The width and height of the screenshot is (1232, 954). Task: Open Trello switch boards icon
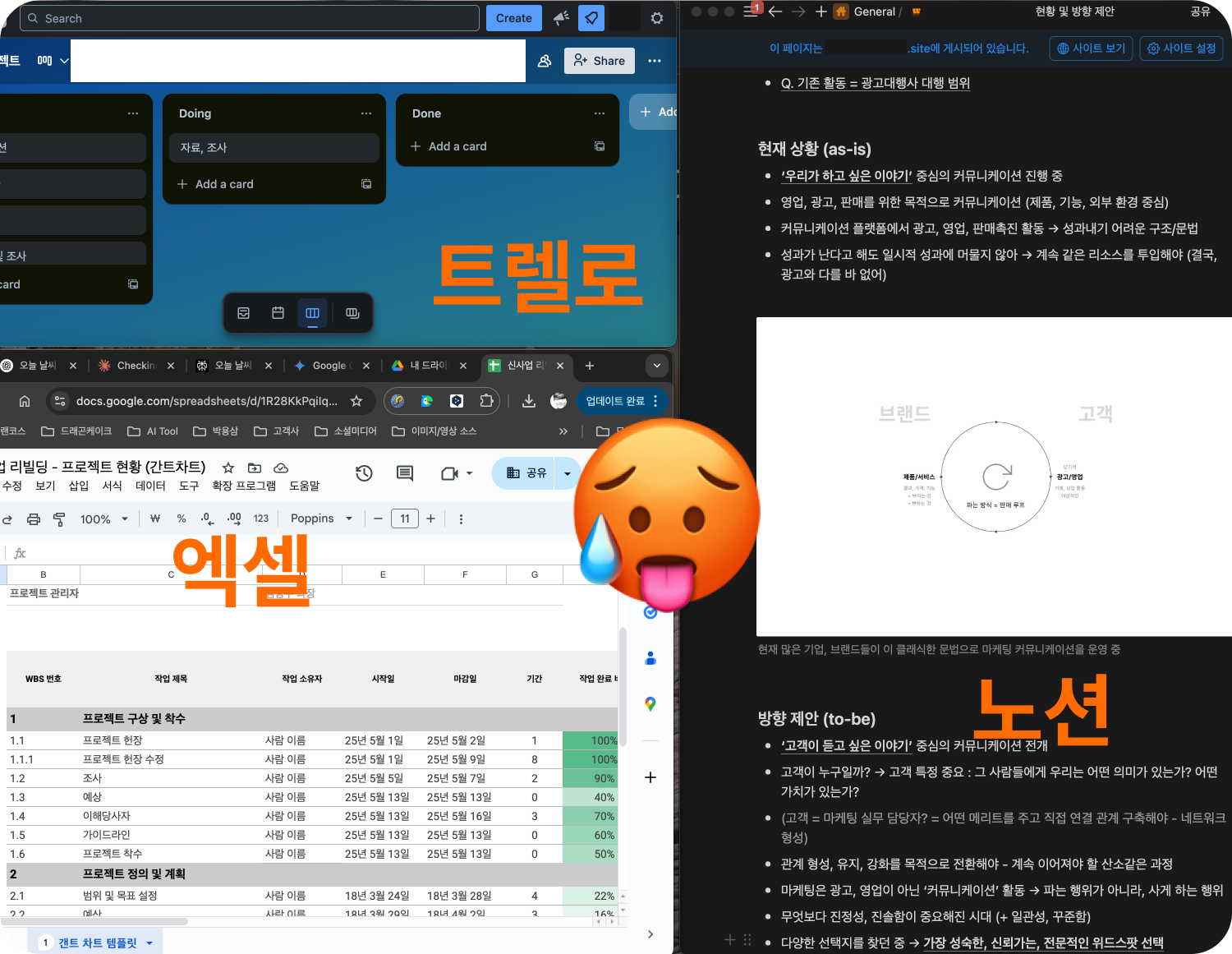(352, 313)
